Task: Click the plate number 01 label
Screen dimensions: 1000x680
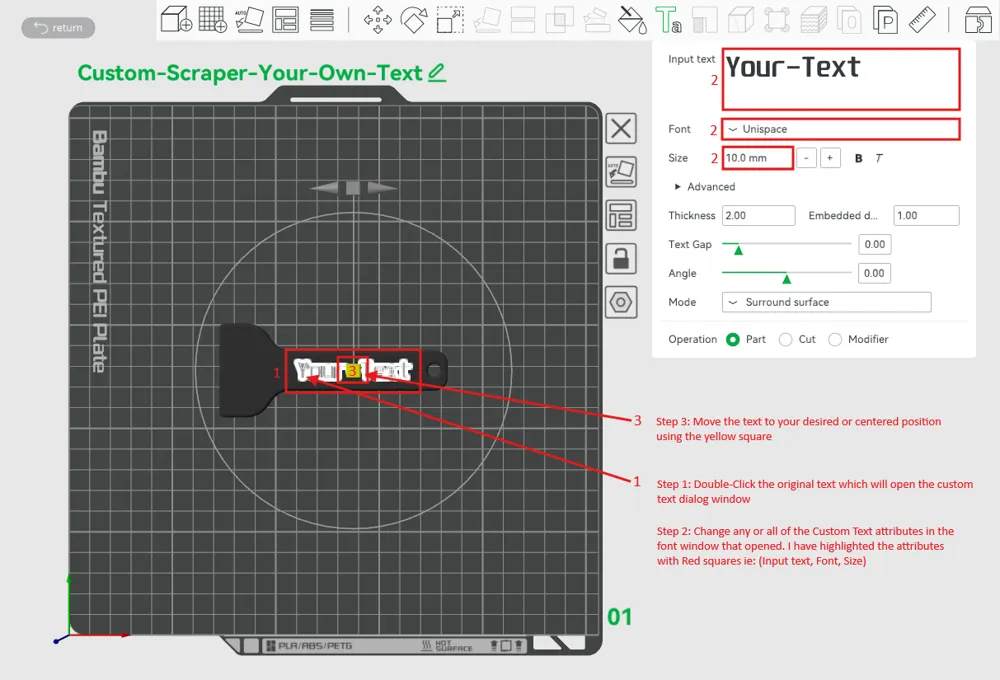Action: [x=619, y=617]
